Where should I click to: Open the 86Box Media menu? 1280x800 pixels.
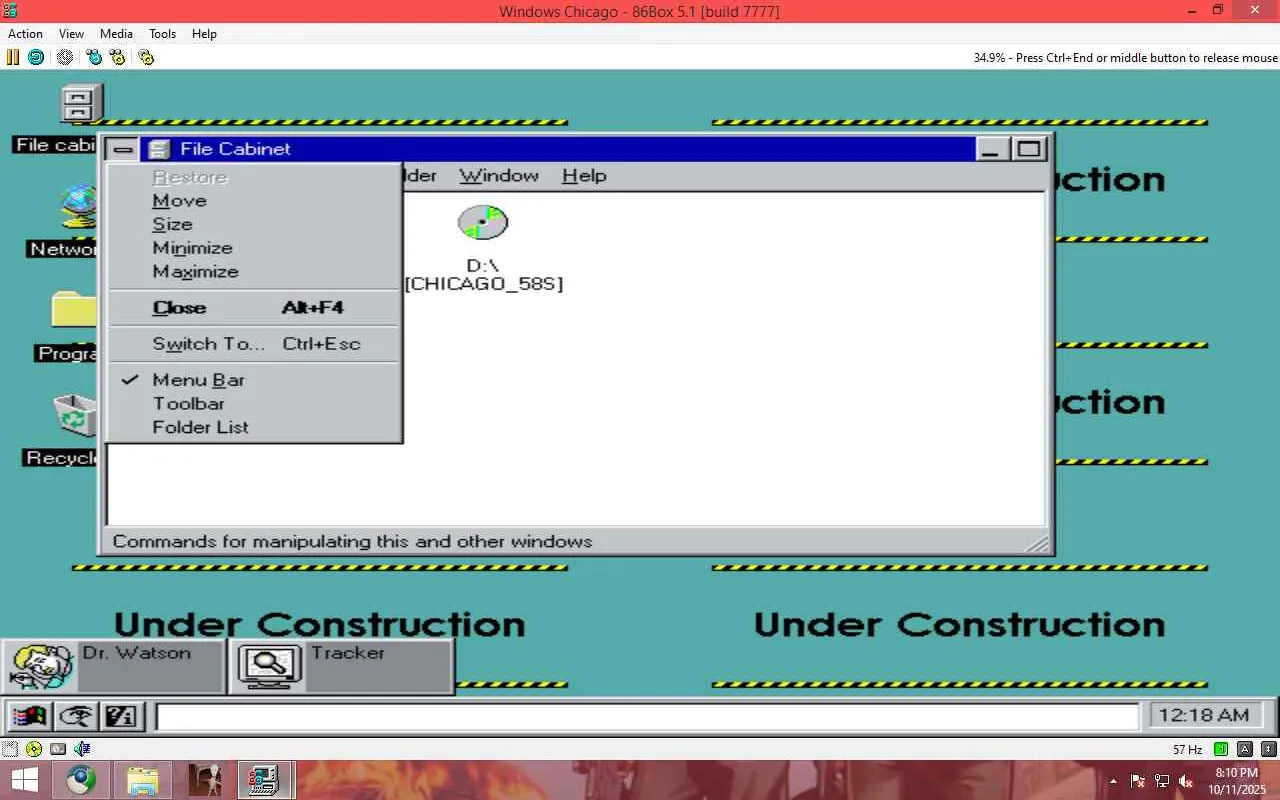117,34
